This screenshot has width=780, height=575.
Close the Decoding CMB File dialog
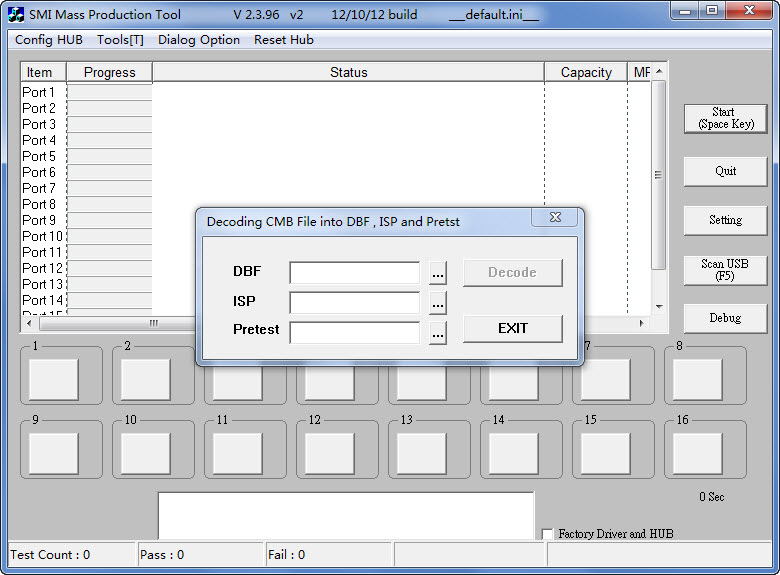tap(555, 217)
